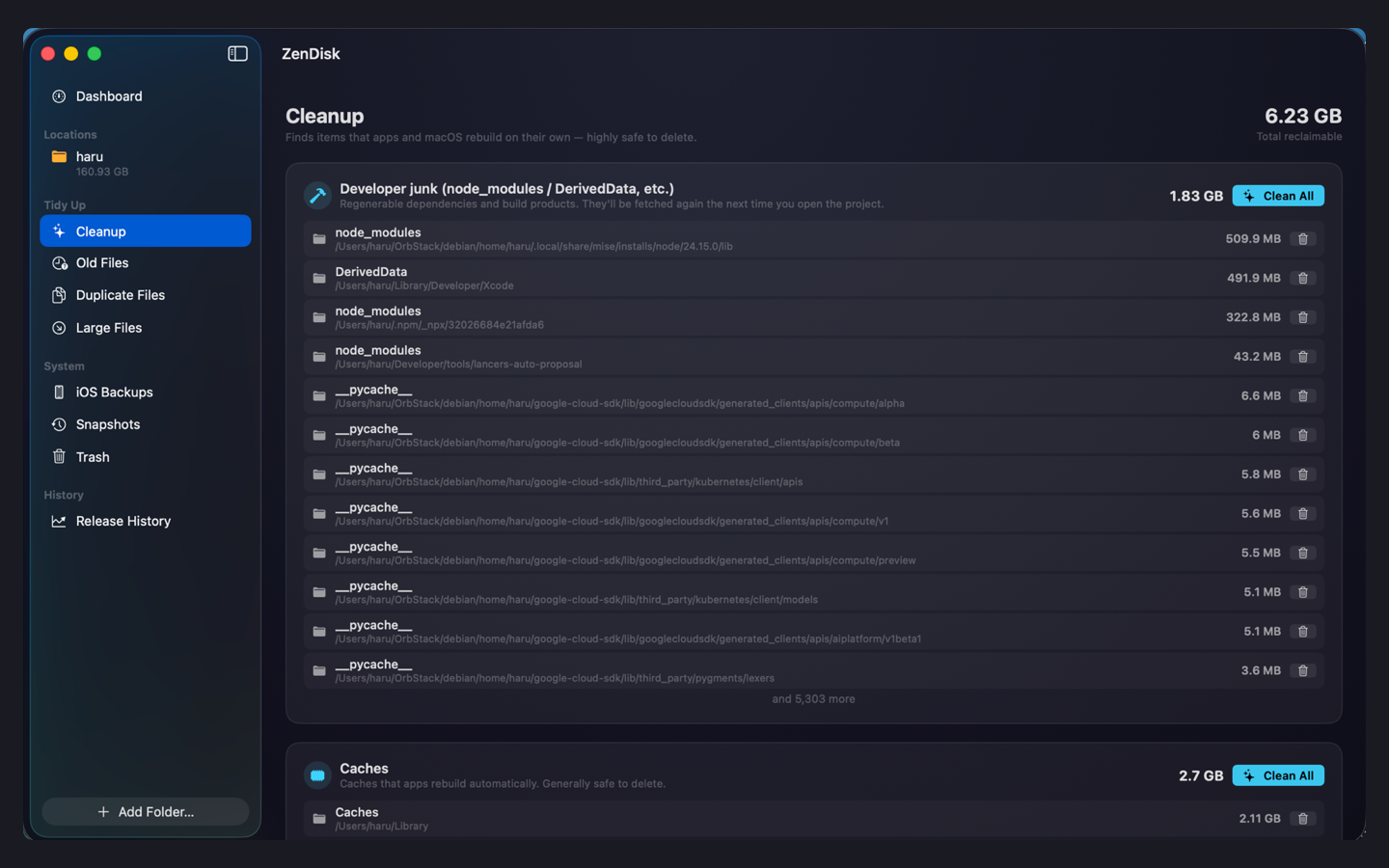Image resolution: width=1389 pixels, height=868 pixels.
Task: Click the Add Folder button
Action: (145, 812)
